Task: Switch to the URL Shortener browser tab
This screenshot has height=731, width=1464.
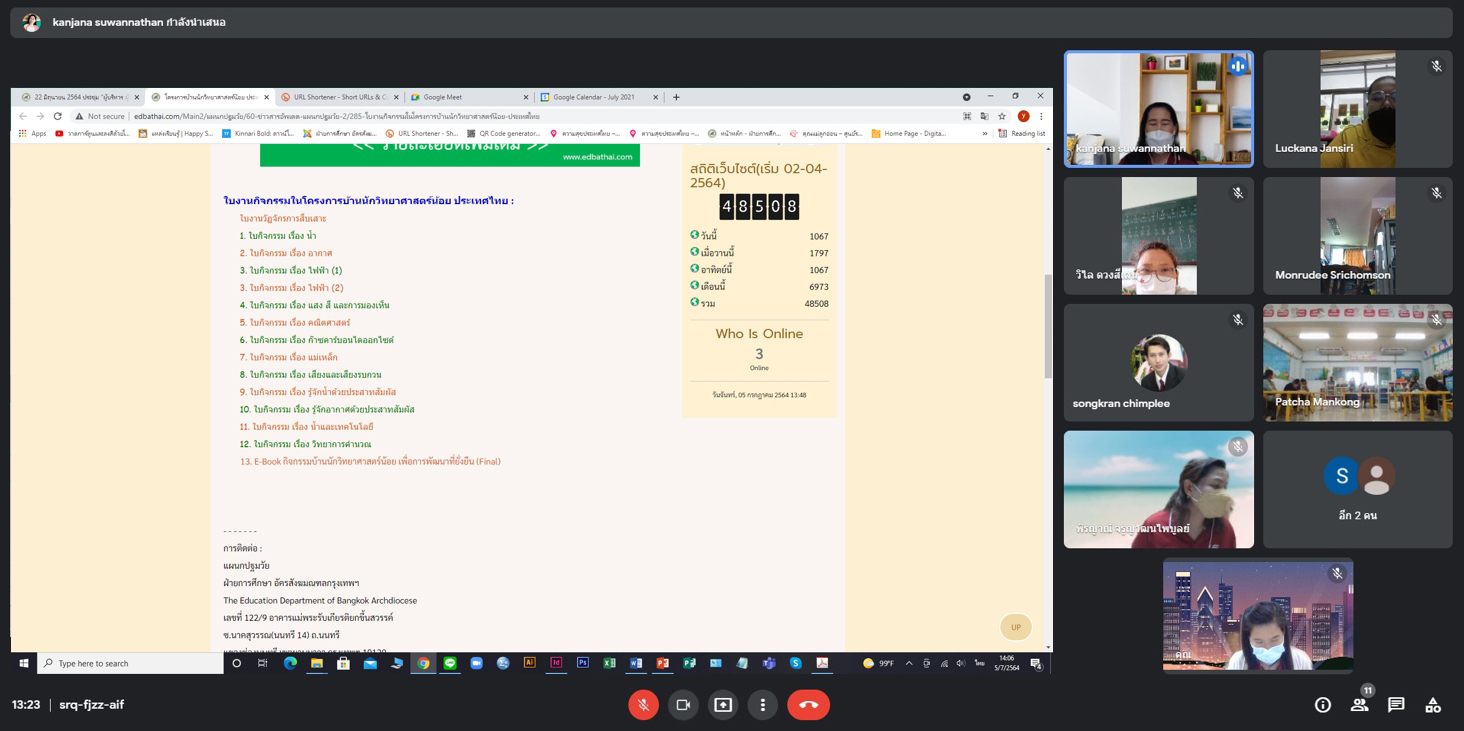Action: [339, 97]
